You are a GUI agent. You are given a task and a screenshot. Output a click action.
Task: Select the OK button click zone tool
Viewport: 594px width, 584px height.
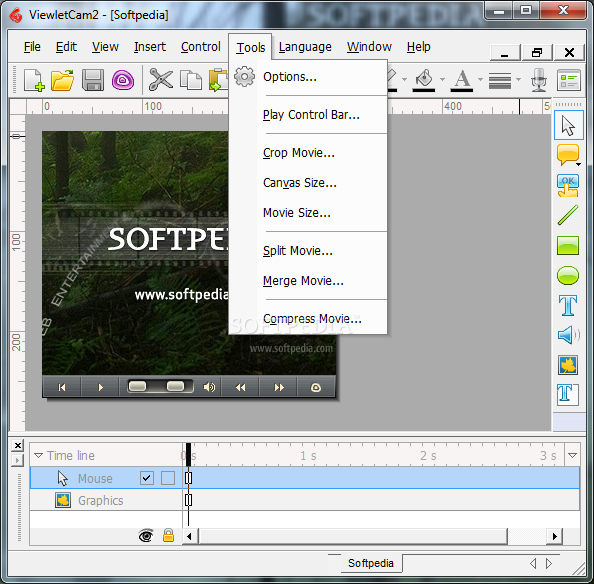pos(567,185)
